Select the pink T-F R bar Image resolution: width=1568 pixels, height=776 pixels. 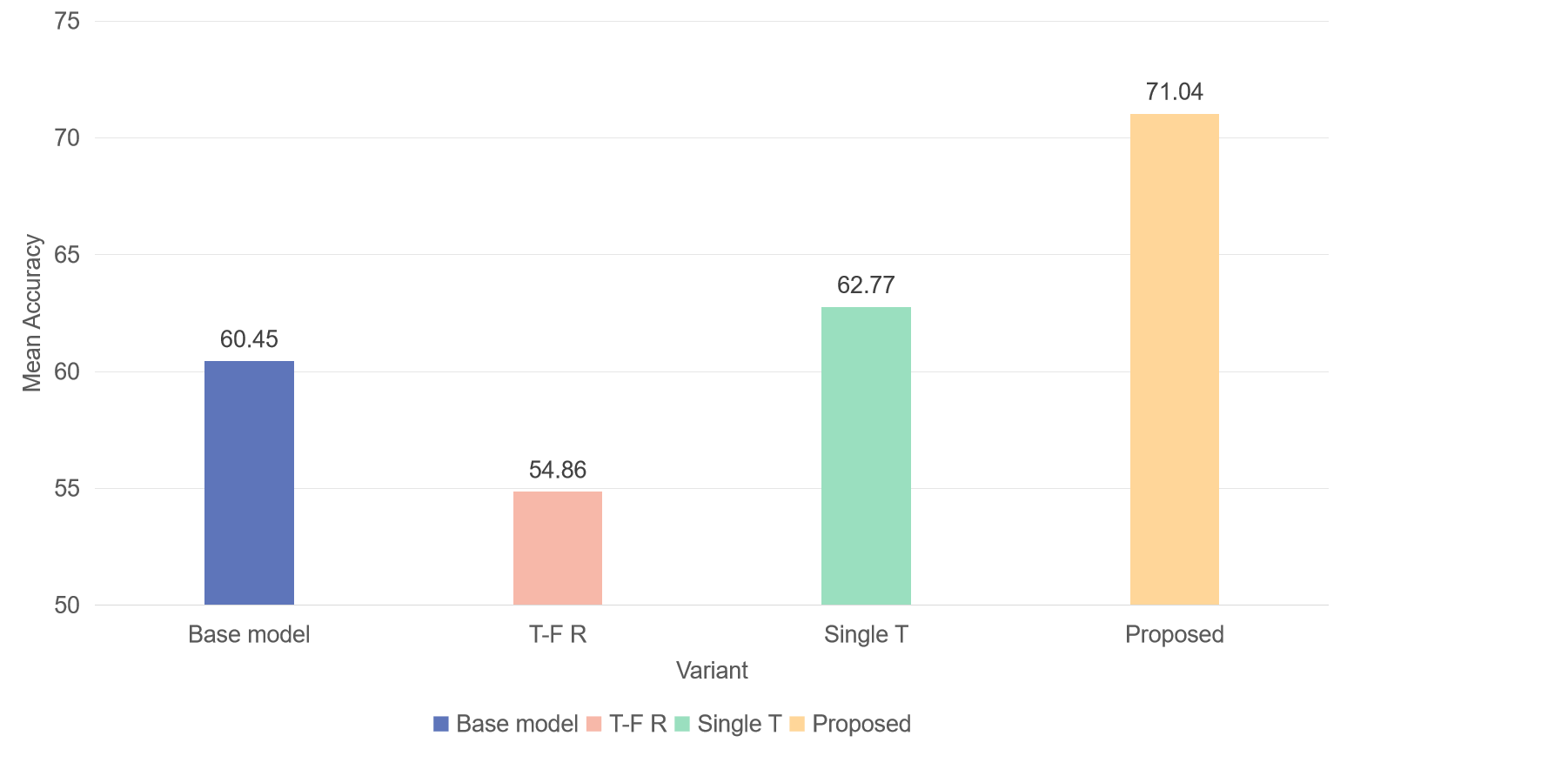tap(558, 548)
